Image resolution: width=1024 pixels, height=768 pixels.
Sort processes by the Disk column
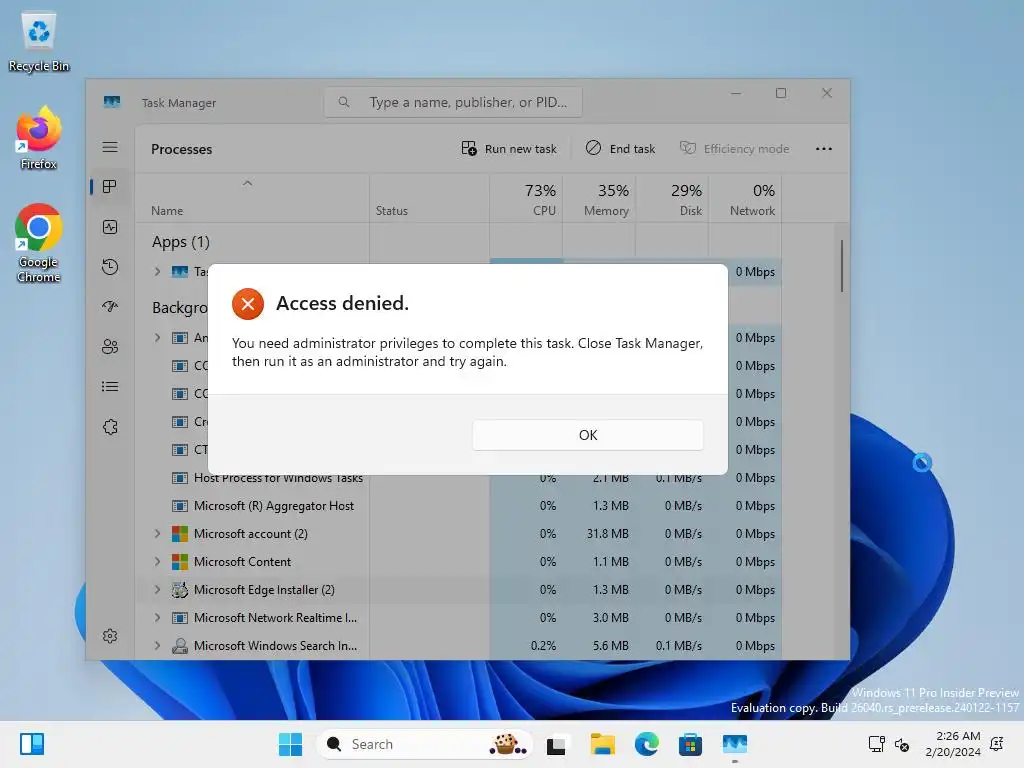coord(672,199)
